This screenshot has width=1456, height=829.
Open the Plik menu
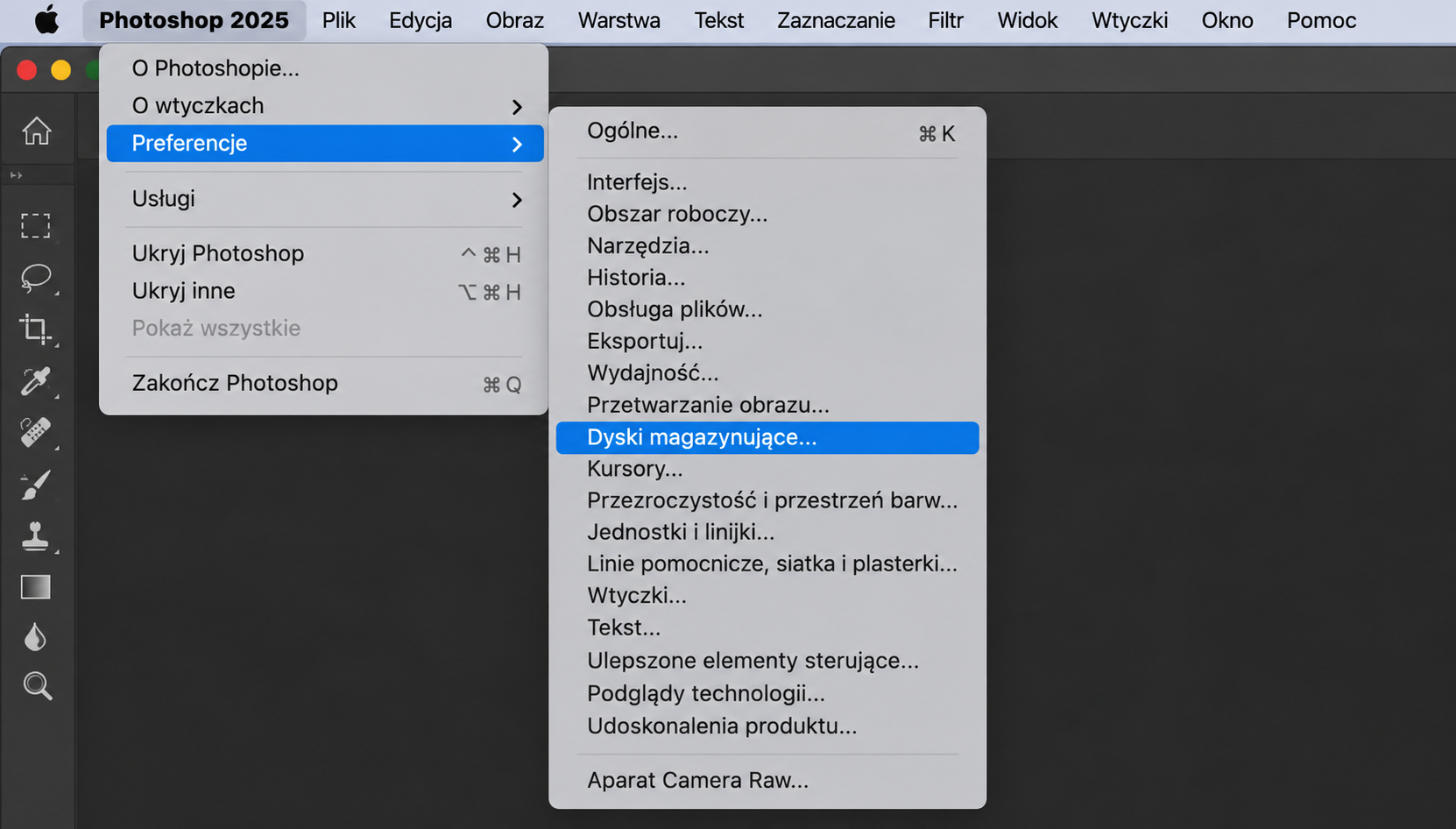[x=339, y=20]
